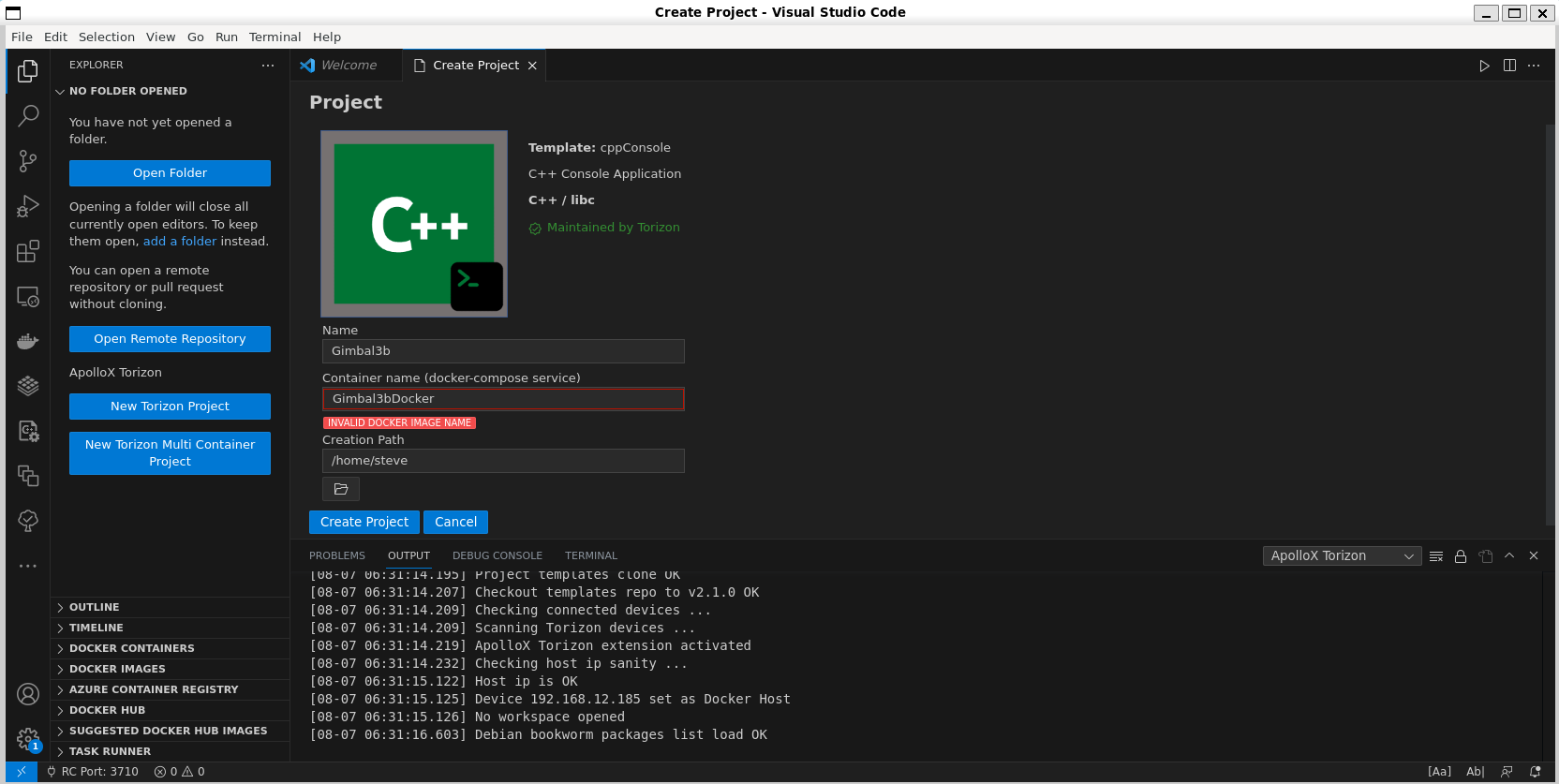Click the split editor right icon

1509,66
